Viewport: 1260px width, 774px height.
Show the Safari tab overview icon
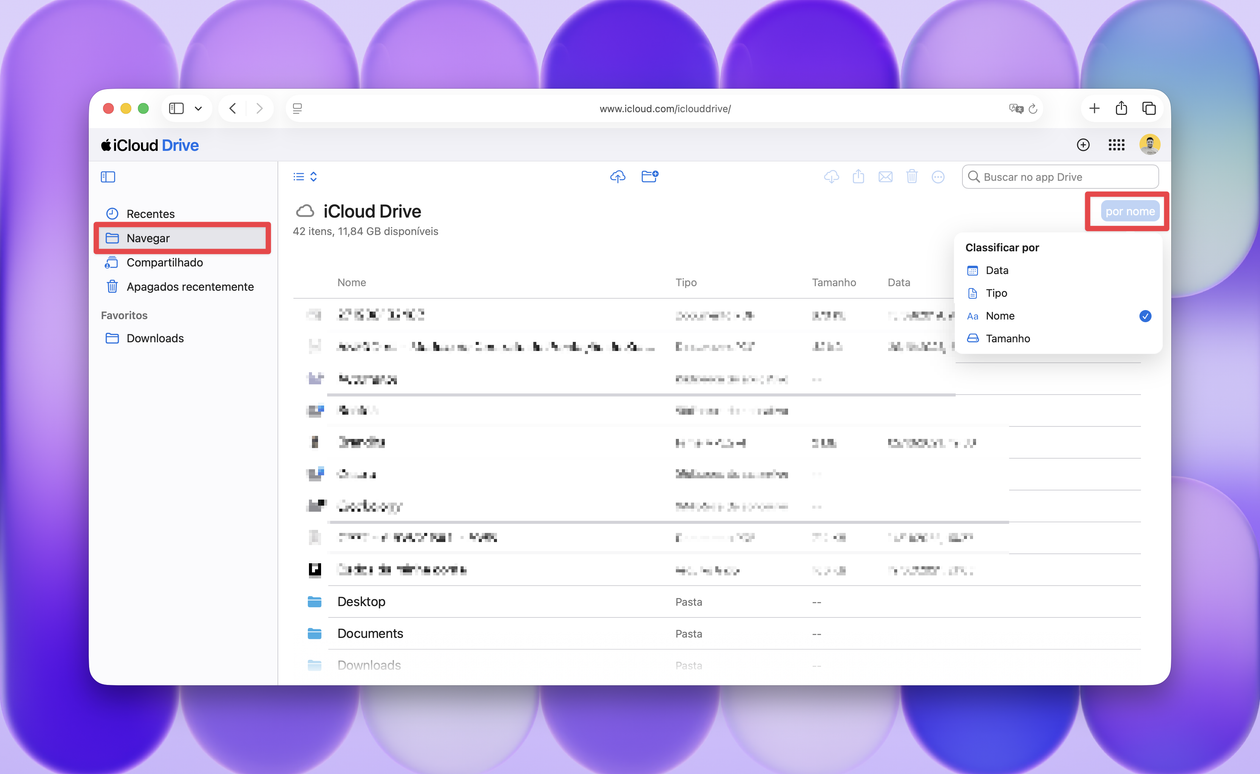1149,108
